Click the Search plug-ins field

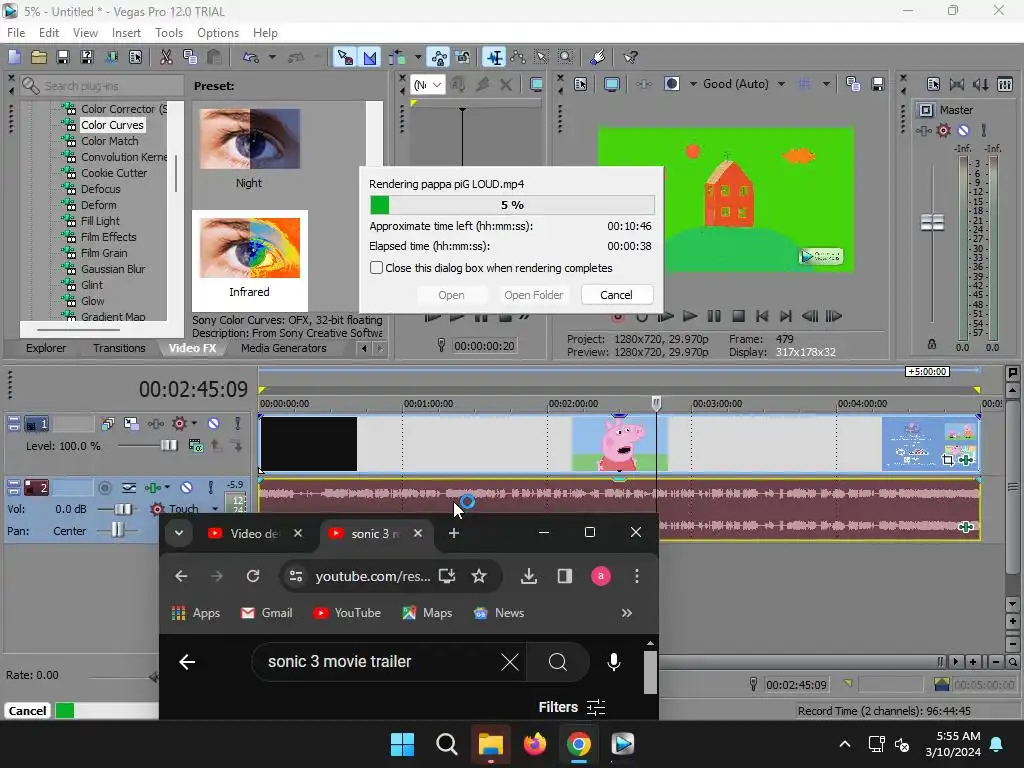coord(101,86)
